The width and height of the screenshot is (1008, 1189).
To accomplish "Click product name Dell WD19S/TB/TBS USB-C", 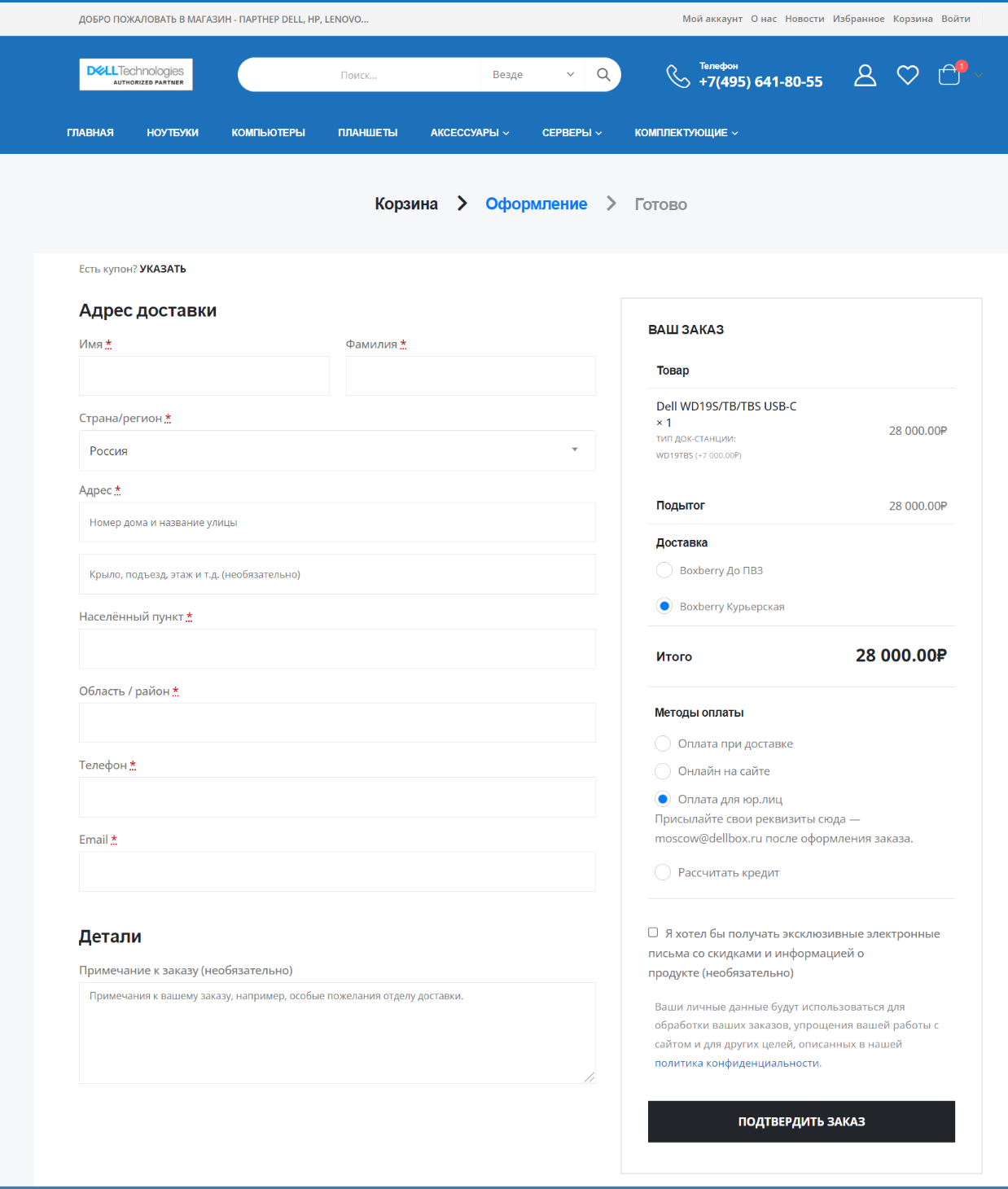I will [x=726, y=406].
